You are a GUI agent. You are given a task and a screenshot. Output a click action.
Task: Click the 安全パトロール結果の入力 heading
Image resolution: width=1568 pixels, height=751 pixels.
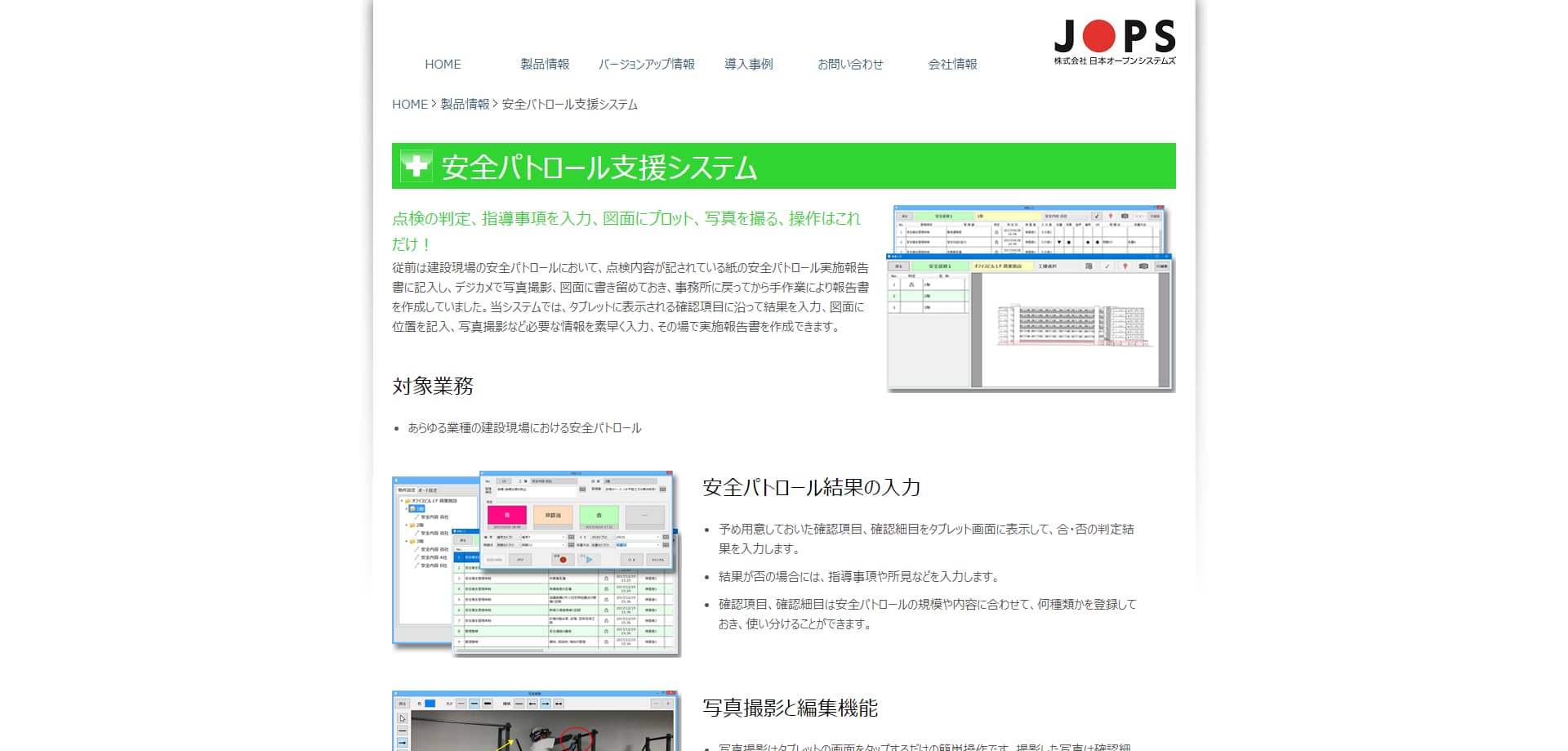point(812,488)
